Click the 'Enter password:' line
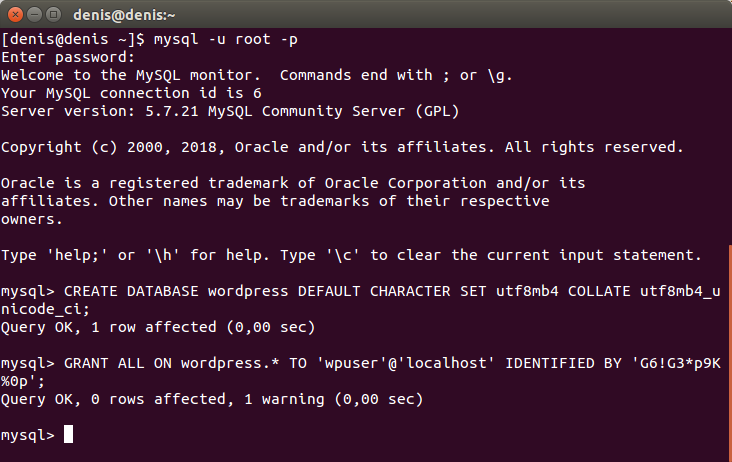The height and width of the screenshot is (462, 732). pyautogui.click(x=68, y=57)
